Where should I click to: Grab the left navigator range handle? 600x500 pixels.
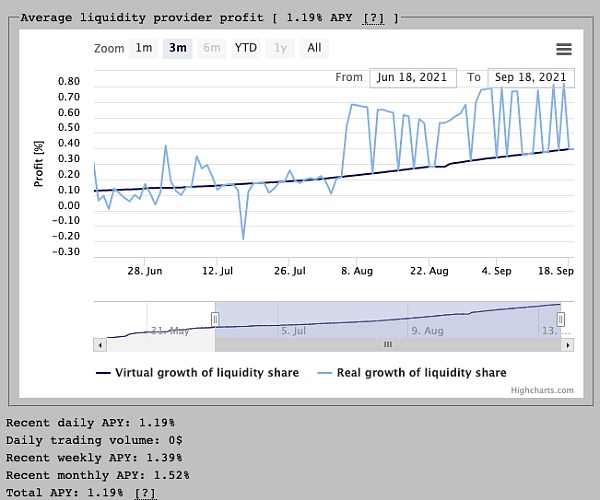(x=214, y=319)
